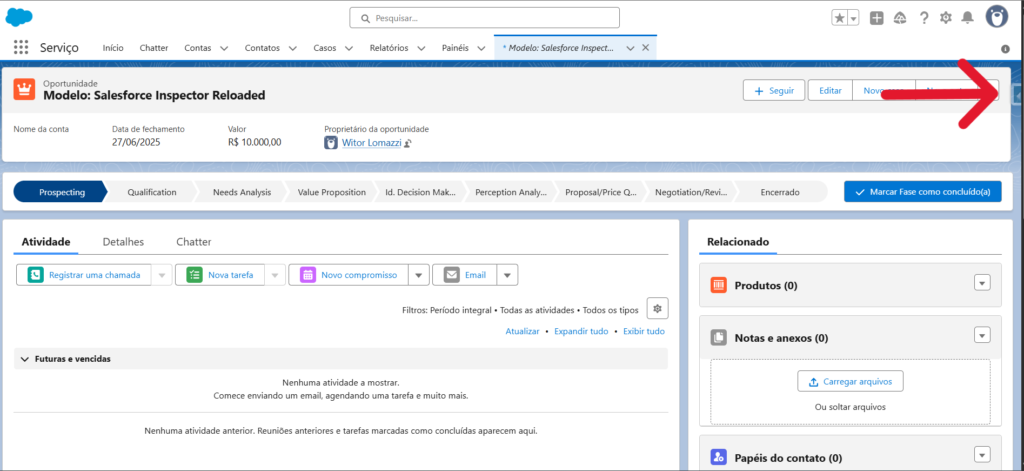Click Exibir tudo link
Image resolution: width=1024 pixels, height=471 pixels.
tap(644, 331)
